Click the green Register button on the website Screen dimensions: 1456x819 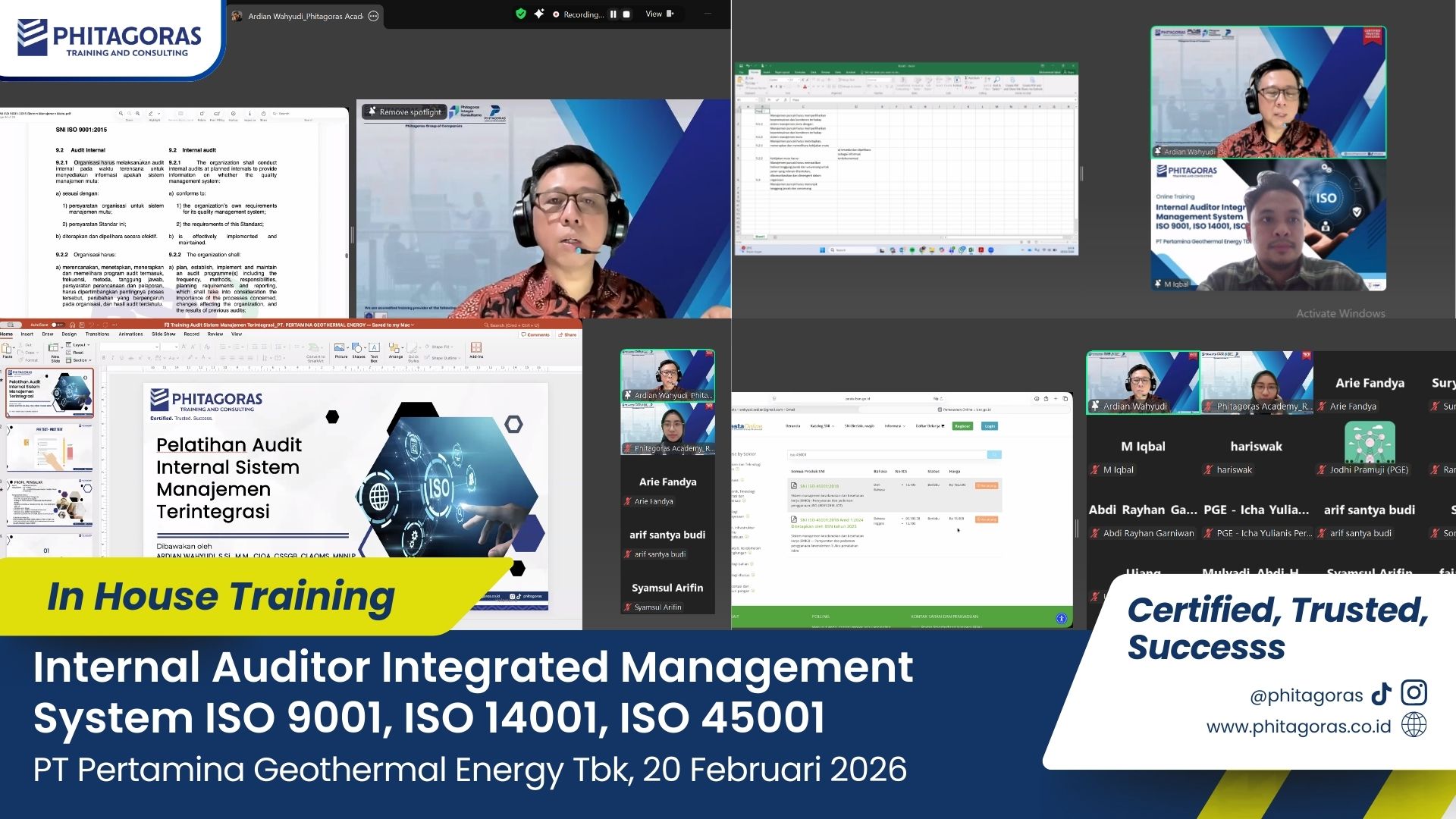[x=962, y=426]
